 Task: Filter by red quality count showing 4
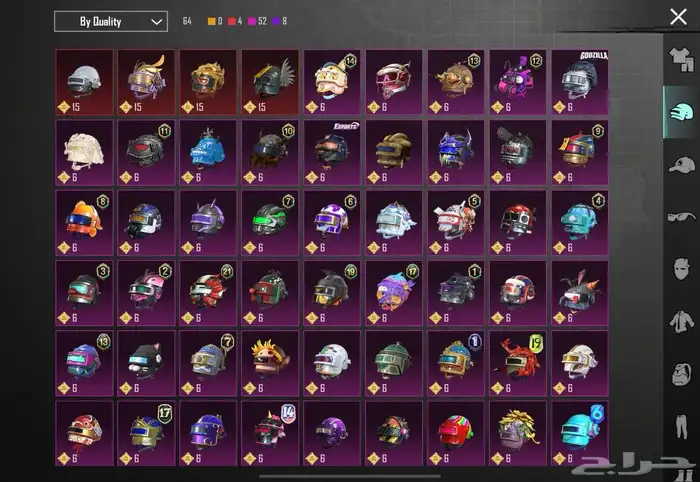click(x=235, y=21)
